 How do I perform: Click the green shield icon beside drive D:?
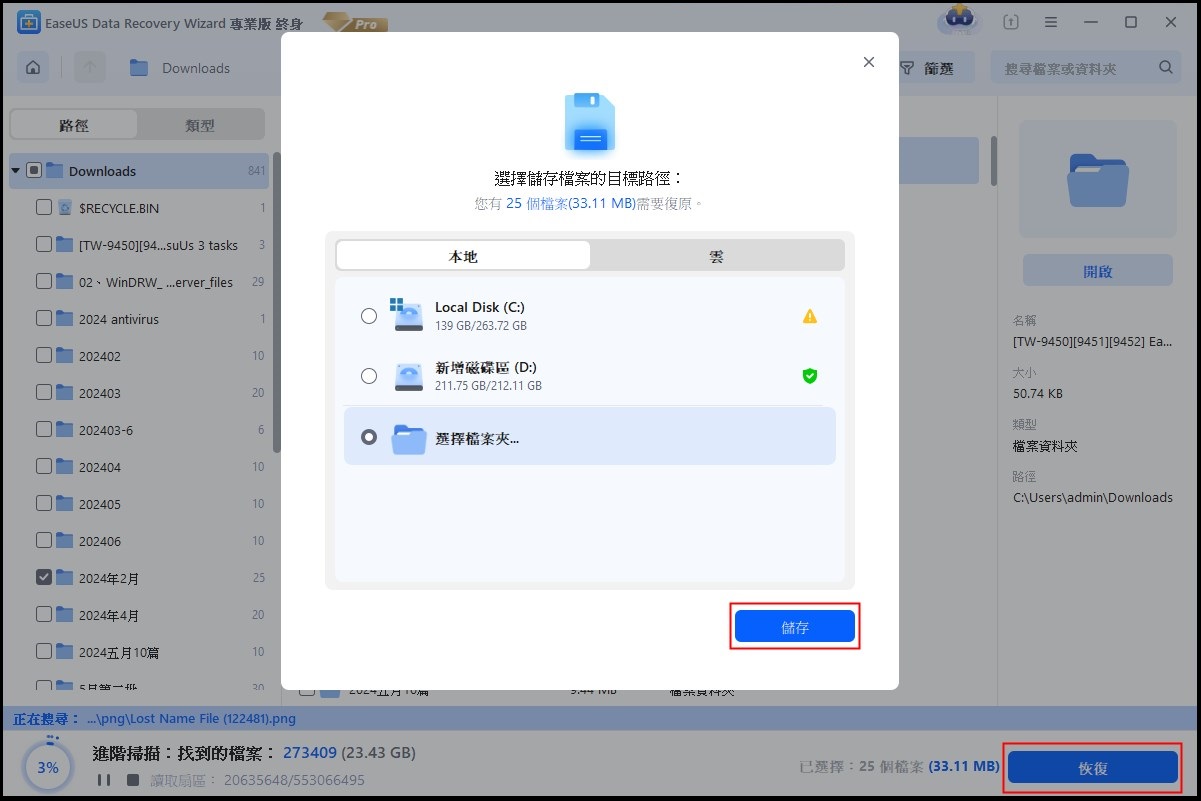point(809,376)
